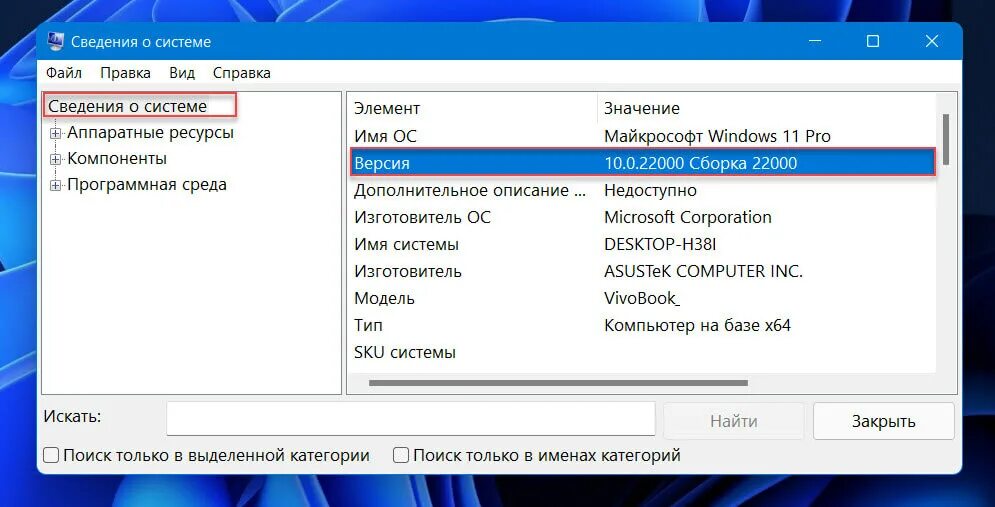Viewport: 995px width, 507px height.
Task: Select the Дополнительное описание row
Action: 642,190
